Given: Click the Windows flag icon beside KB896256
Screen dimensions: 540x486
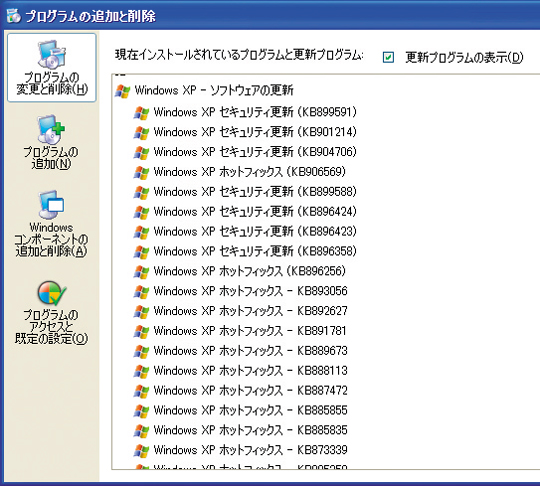Looking at the screenshot, I should 141,272.
